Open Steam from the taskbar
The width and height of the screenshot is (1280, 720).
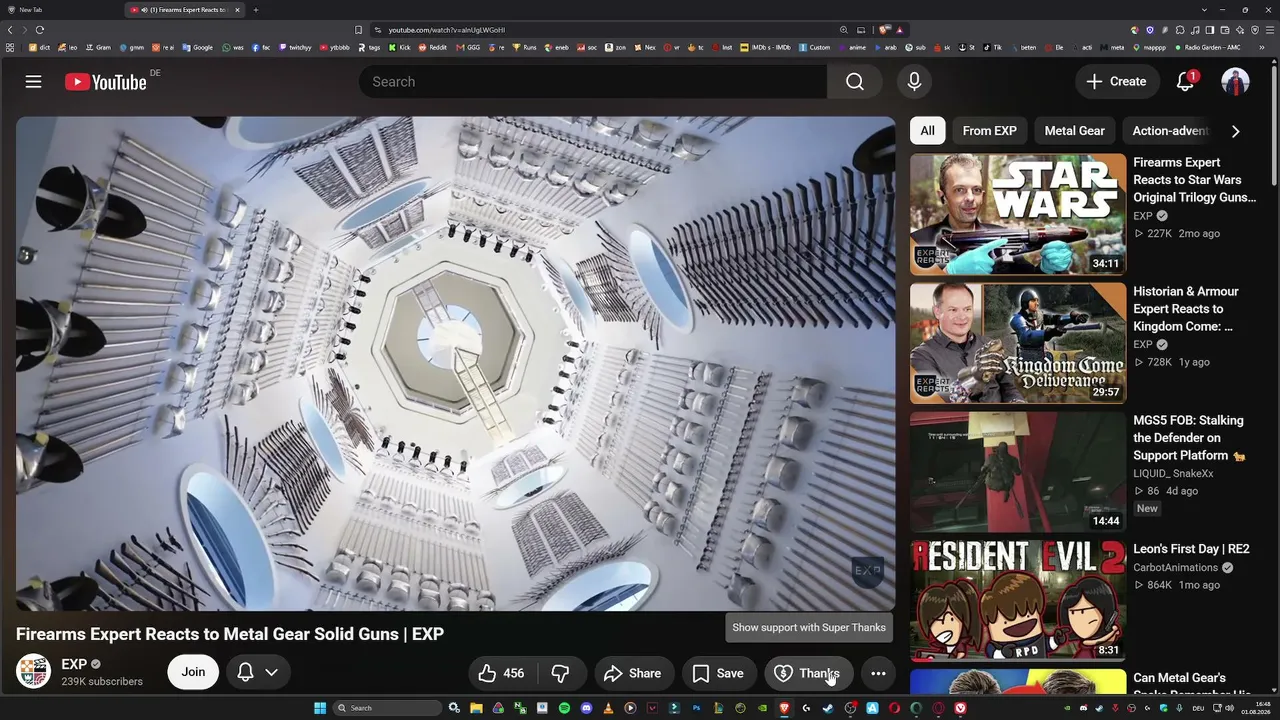pos(827,708)
